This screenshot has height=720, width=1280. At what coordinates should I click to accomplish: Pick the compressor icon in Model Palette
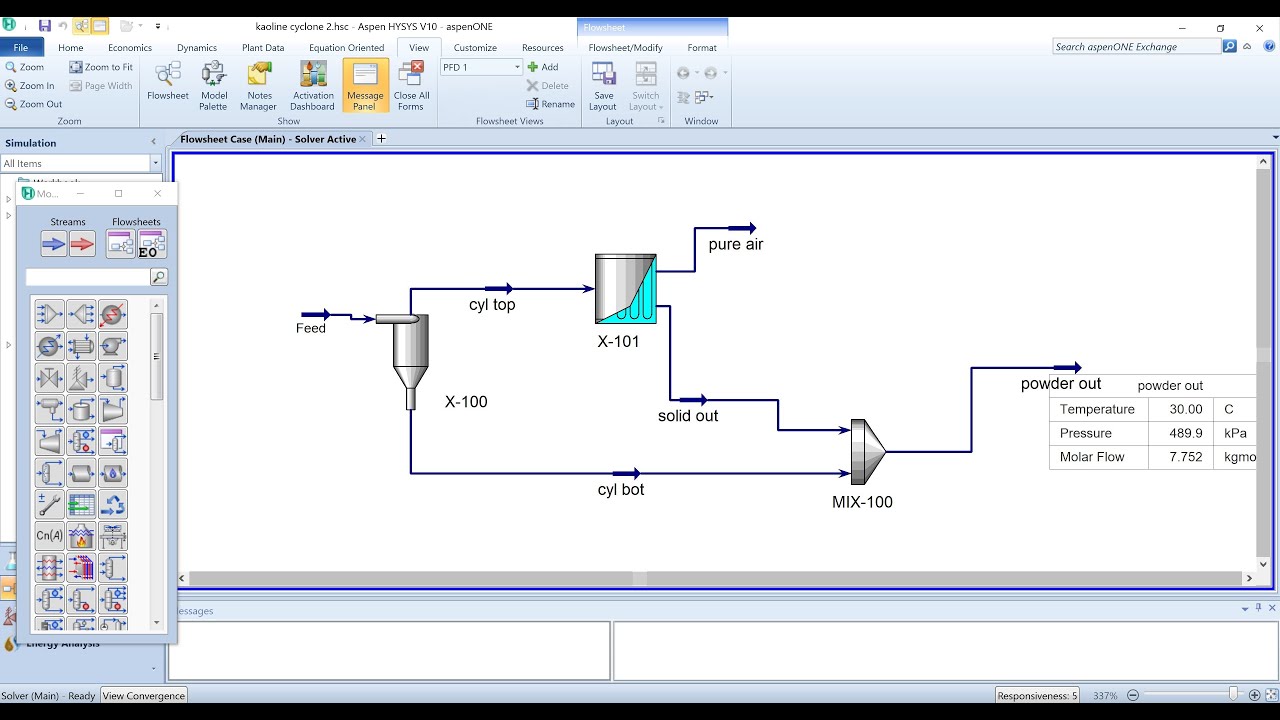[x=113, y=410]
